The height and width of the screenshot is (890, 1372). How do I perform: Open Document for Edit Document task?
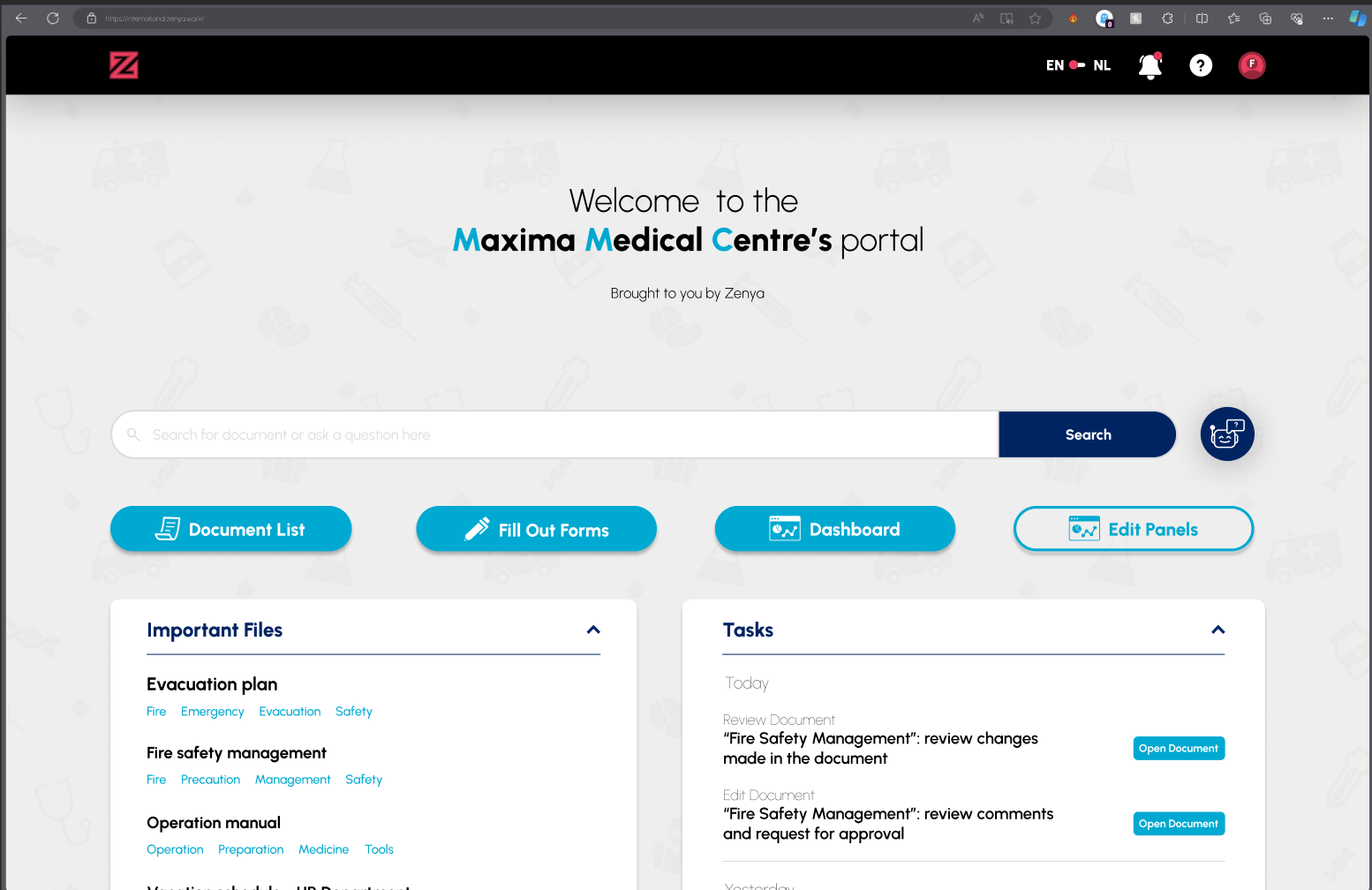(x=1179, y=824)
